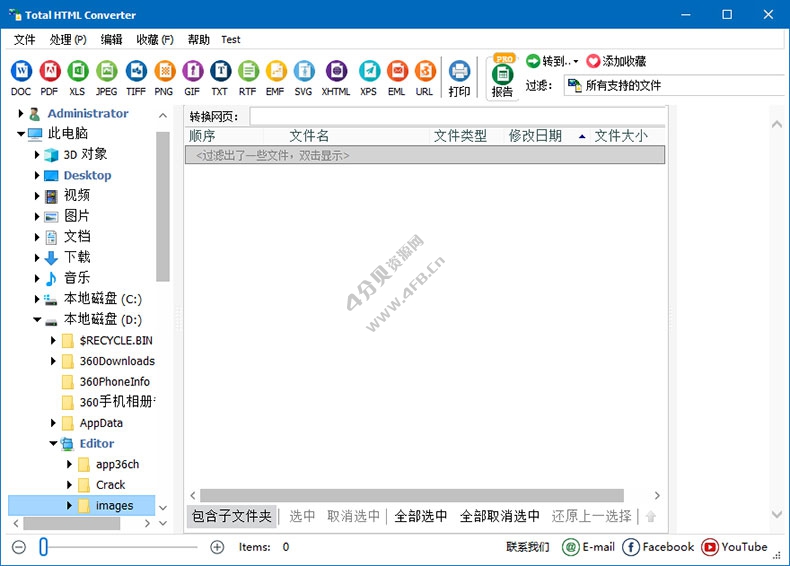Expand the Administrator tree node
790x566 pixels.
21,113
